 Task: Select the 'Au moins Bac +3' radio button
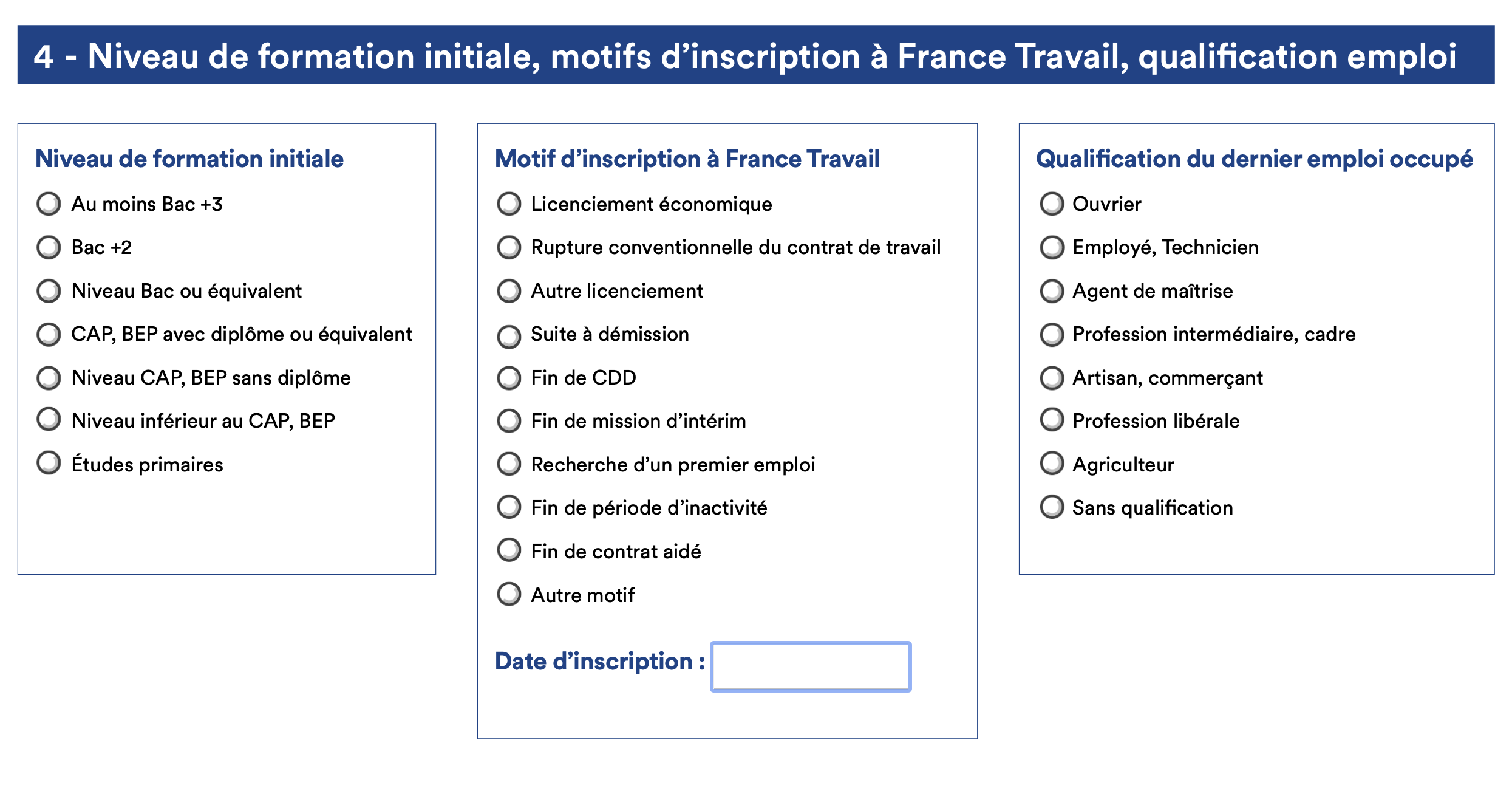[x=49, y=204]
